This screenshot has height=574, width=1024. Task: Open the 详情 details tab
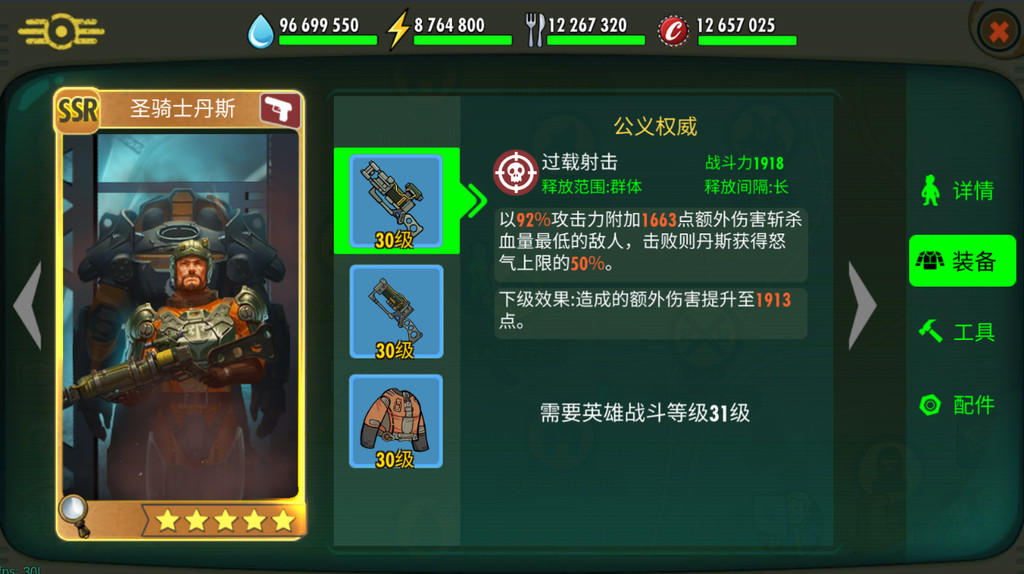(957, 191)
